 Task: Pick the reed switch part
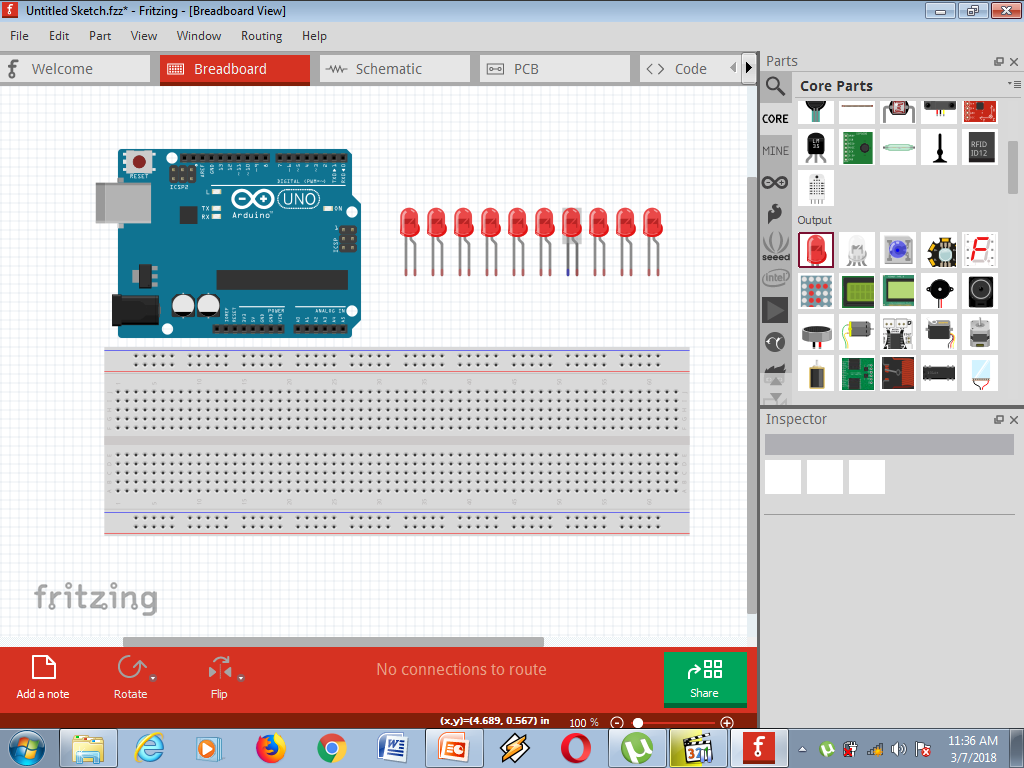coord(898,148)
